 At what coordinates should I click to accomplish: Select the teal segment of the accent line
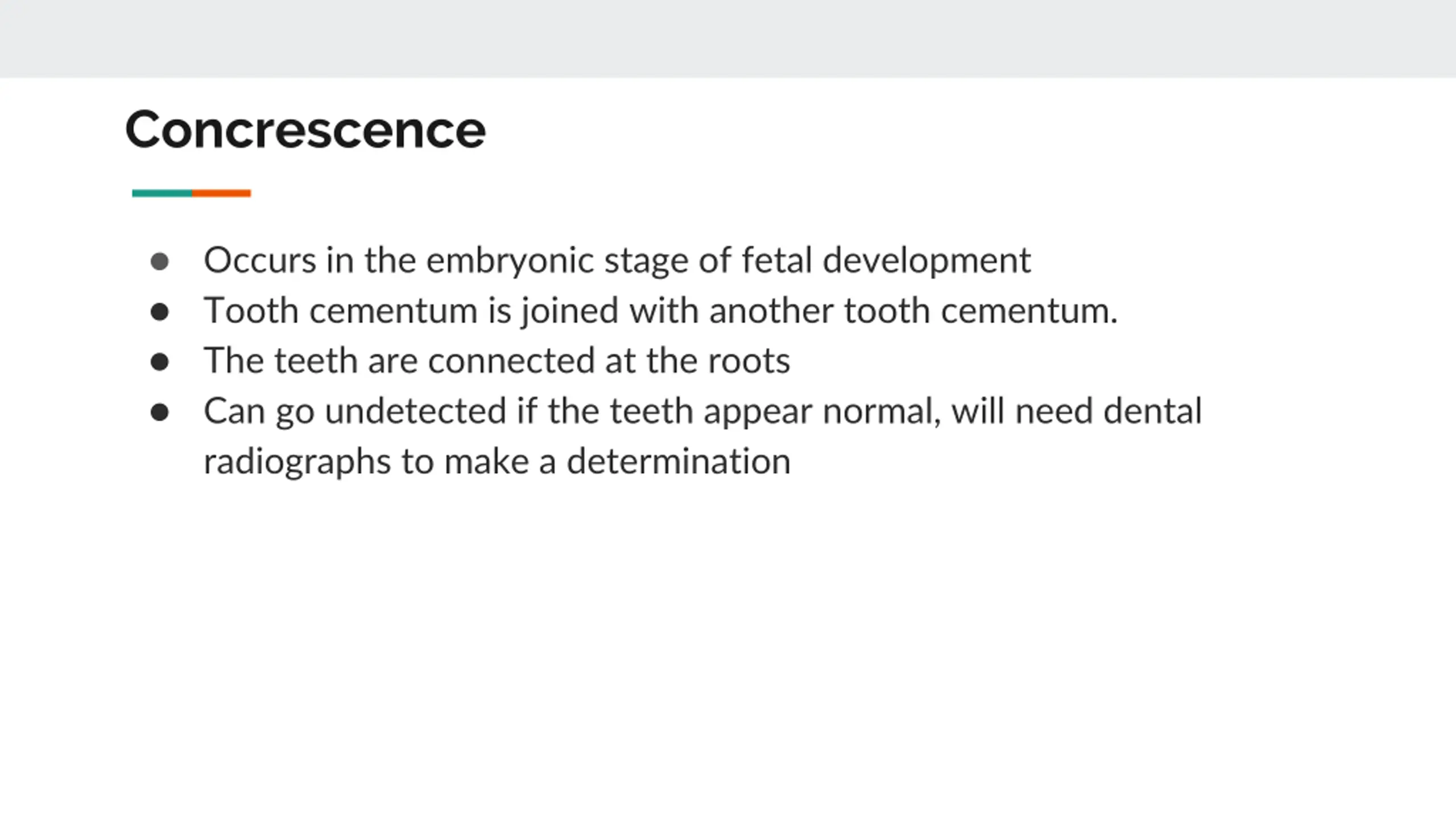pyautogui.click(x=162, y=193)
